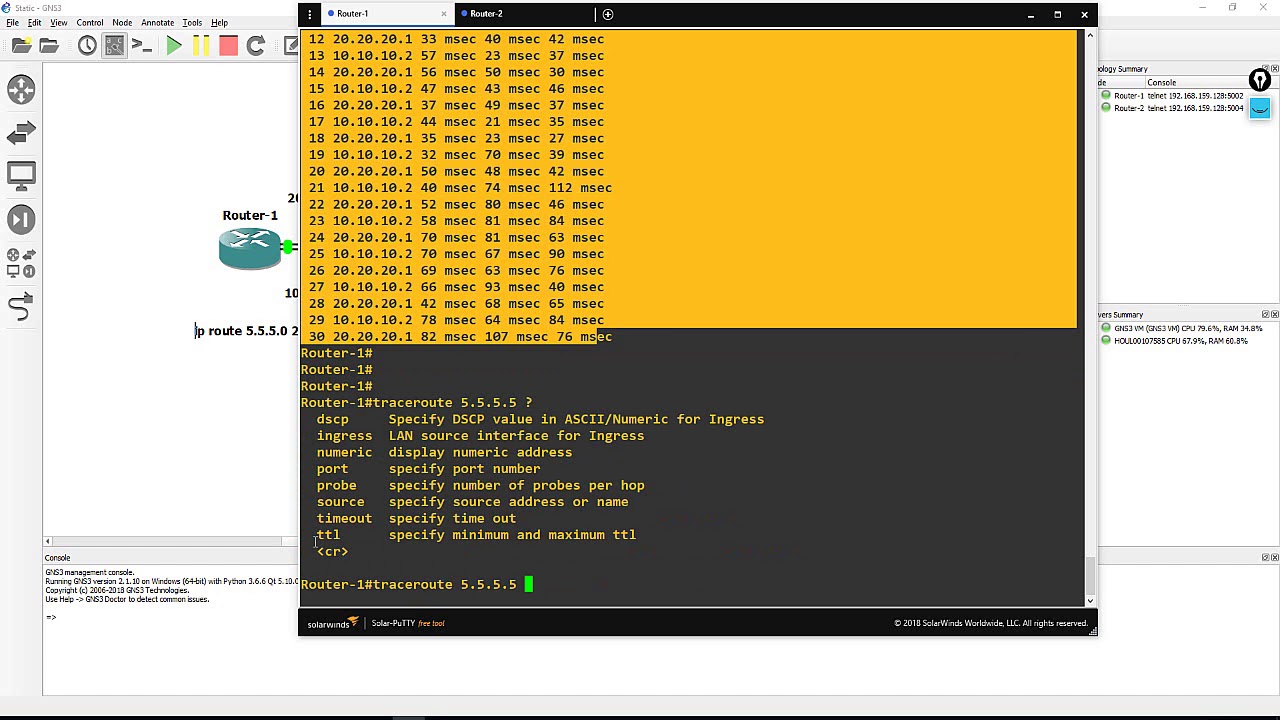This screenshot has width=1280, height=720.
Task: Click the blue overlay widget button
Action: pyautogui.click(x=1260, y=108)
